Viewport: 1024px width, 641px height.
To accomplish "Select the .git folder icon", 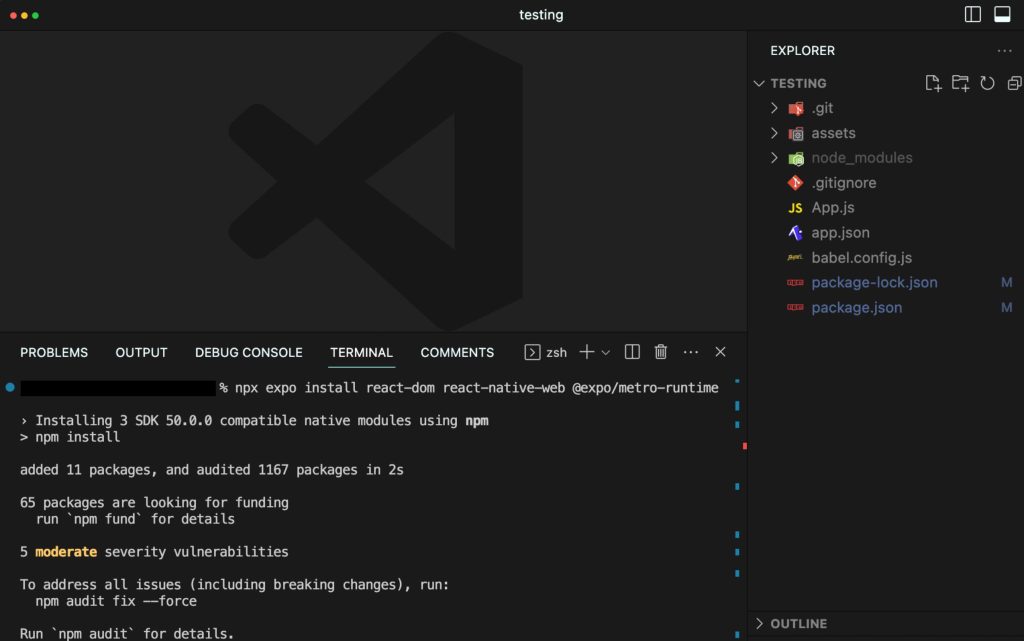I will (795, 108).
